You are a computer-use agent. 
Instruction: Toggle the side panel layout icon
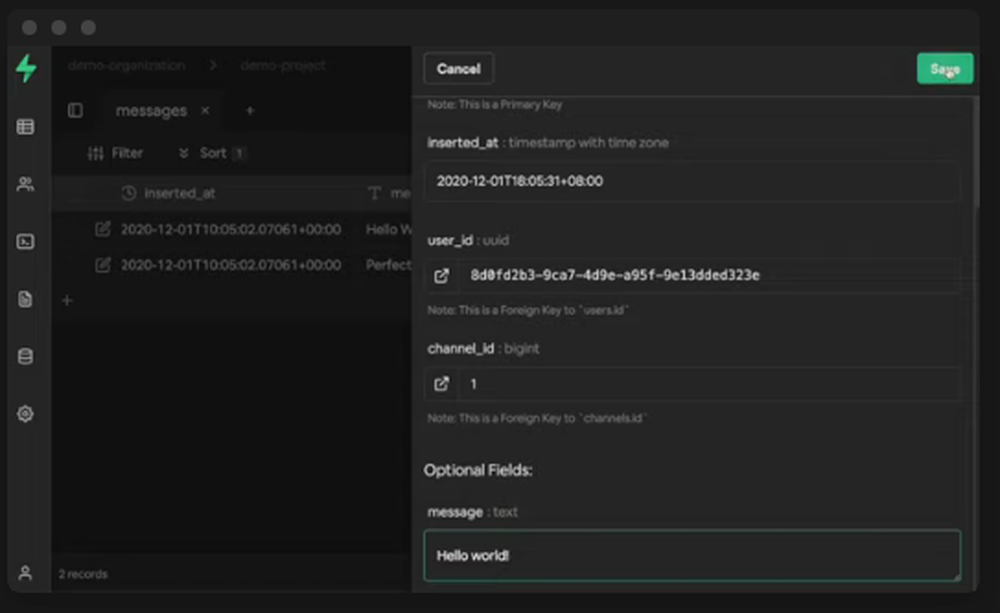coord(76,110)
